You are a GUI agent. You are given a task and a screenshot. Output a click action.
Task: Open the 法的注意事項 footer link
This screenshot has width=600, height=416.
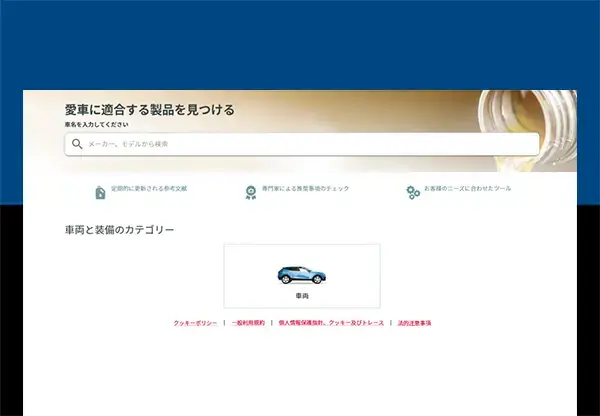[414, 323]
